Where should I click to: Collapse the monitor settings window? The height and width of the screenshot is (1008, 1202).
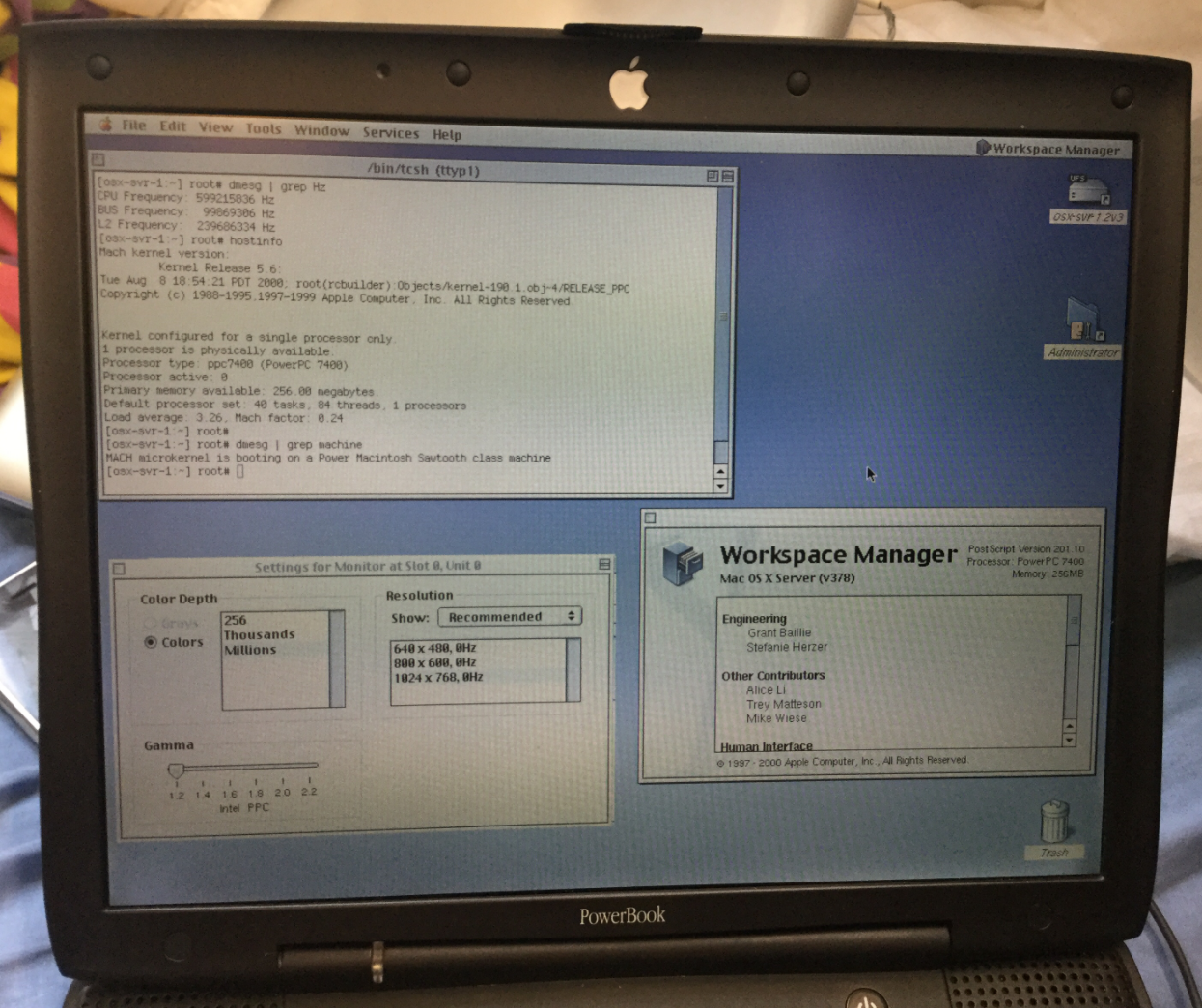click(604, 564)
